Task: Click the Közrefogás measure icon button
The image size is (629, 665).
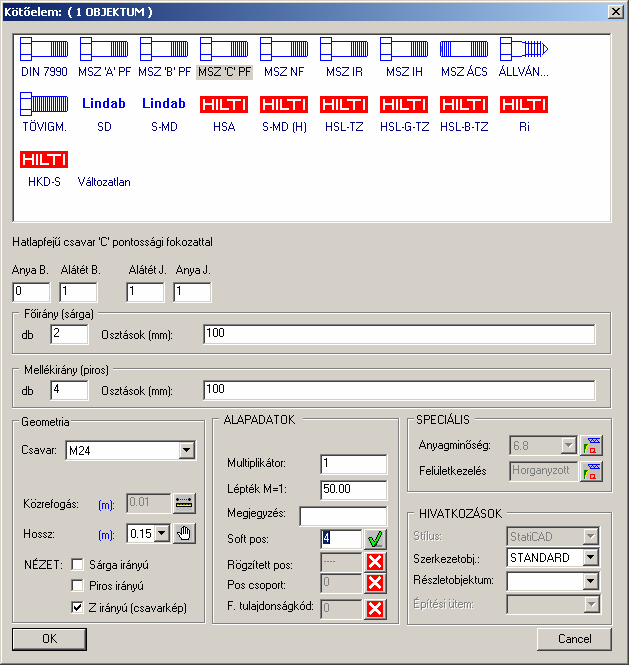Action: [184, 503]
